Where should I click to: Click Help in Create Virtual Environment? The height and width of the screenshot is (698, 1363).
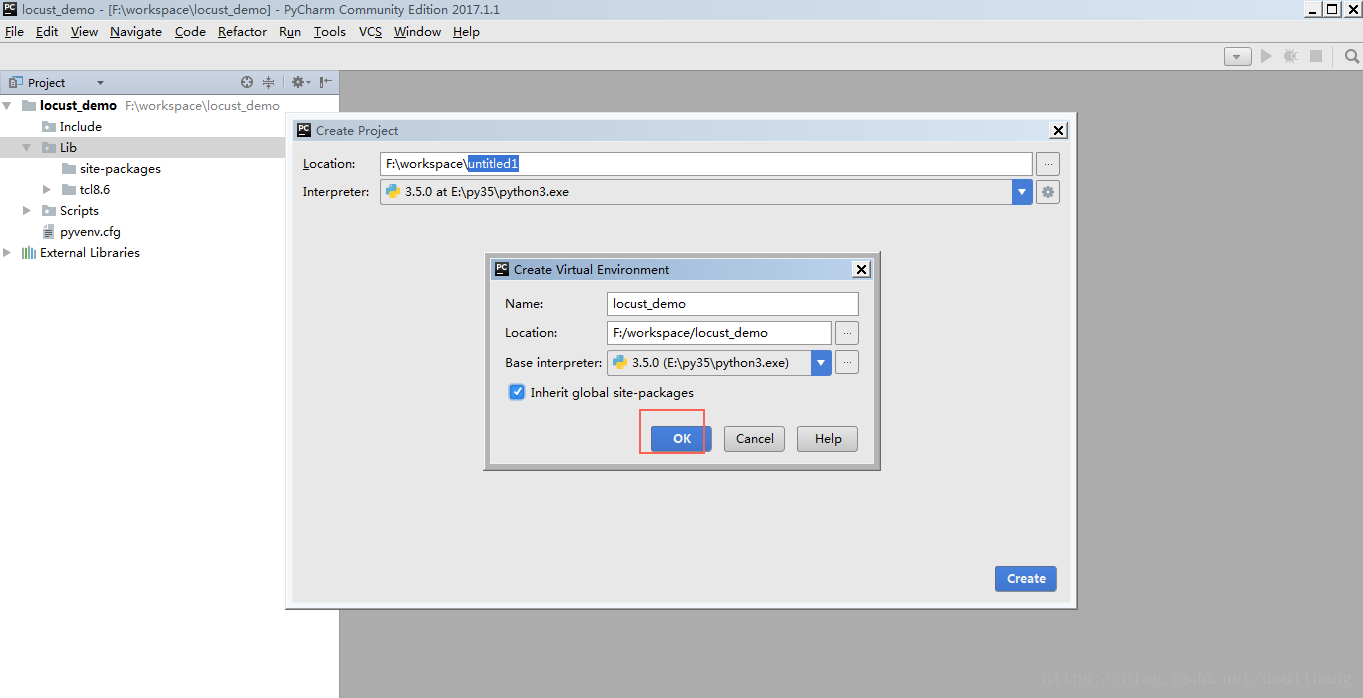coord(827,439)
